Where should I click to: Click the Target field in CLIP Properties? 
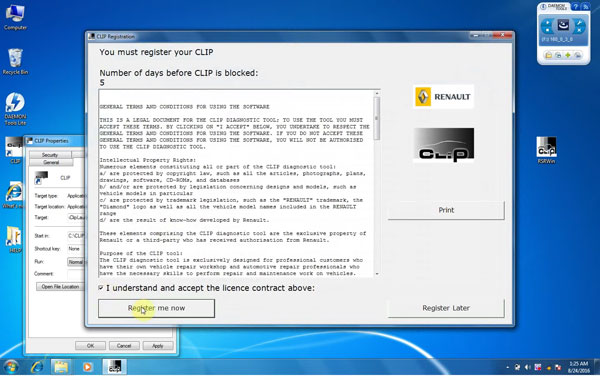(x=77, y=217)
